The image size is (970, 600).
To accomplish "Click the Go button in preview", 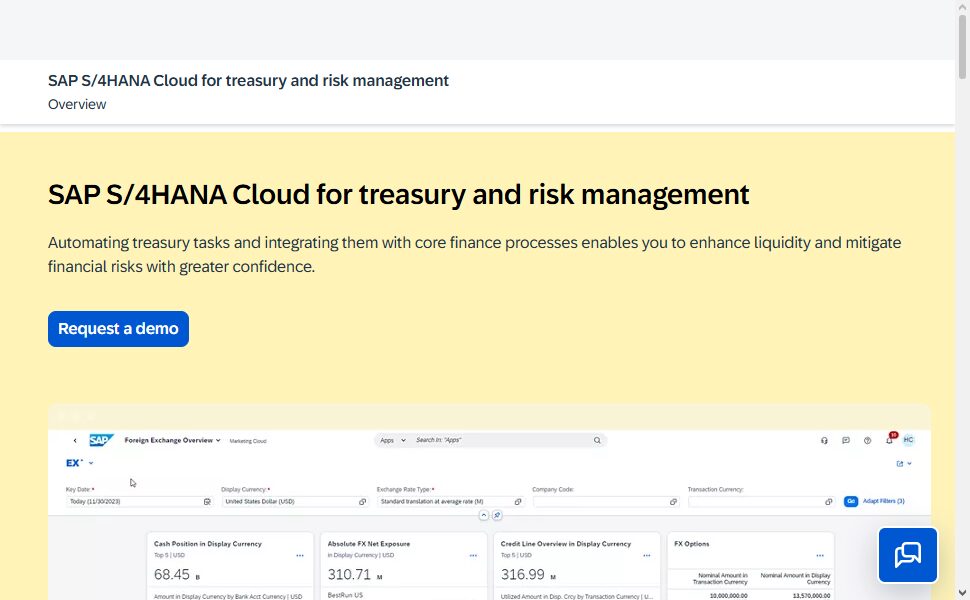I will tap(851, 501).
